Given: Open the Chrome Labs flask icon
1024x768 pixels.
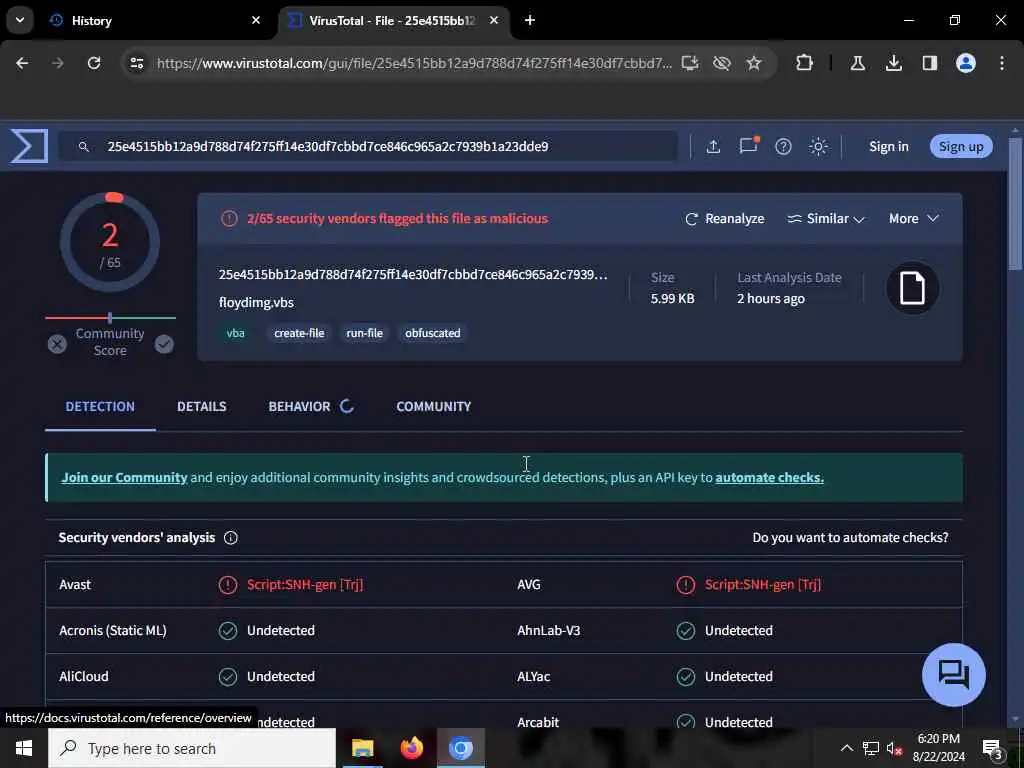Looking at the screenshot, I should pyautogui.click(x=857, y=63).
